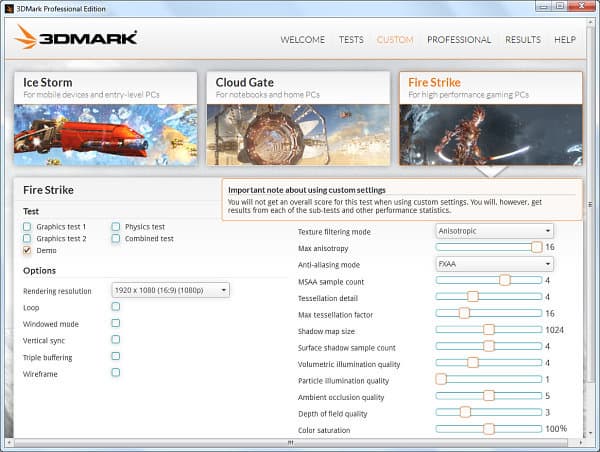Click the Color saturation slider handle

pos(489,429)
